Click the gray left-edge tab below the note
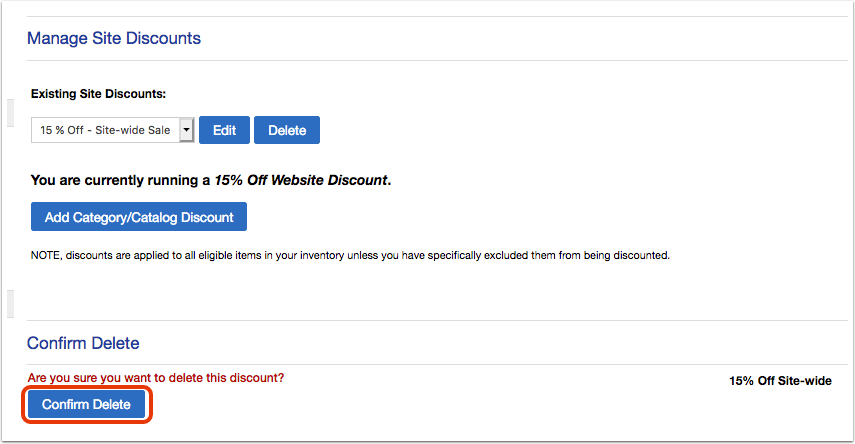The image size is (855, 444). click(x=10, y=304)
